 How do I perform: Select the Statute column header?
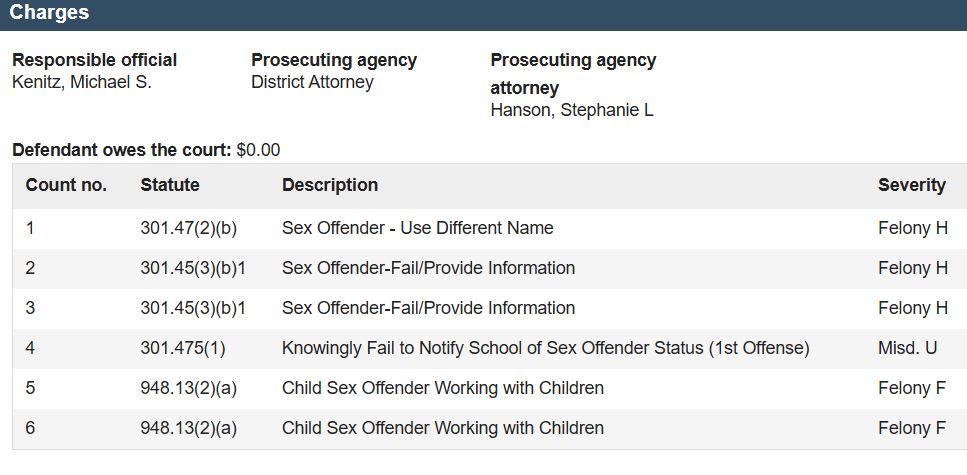click(170, 185)
